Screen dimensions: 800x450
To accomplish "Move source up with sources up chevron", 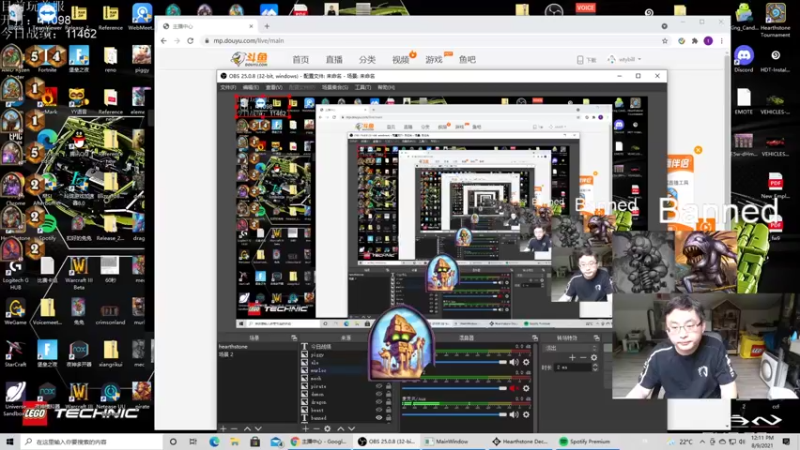I will click(340, 429).
